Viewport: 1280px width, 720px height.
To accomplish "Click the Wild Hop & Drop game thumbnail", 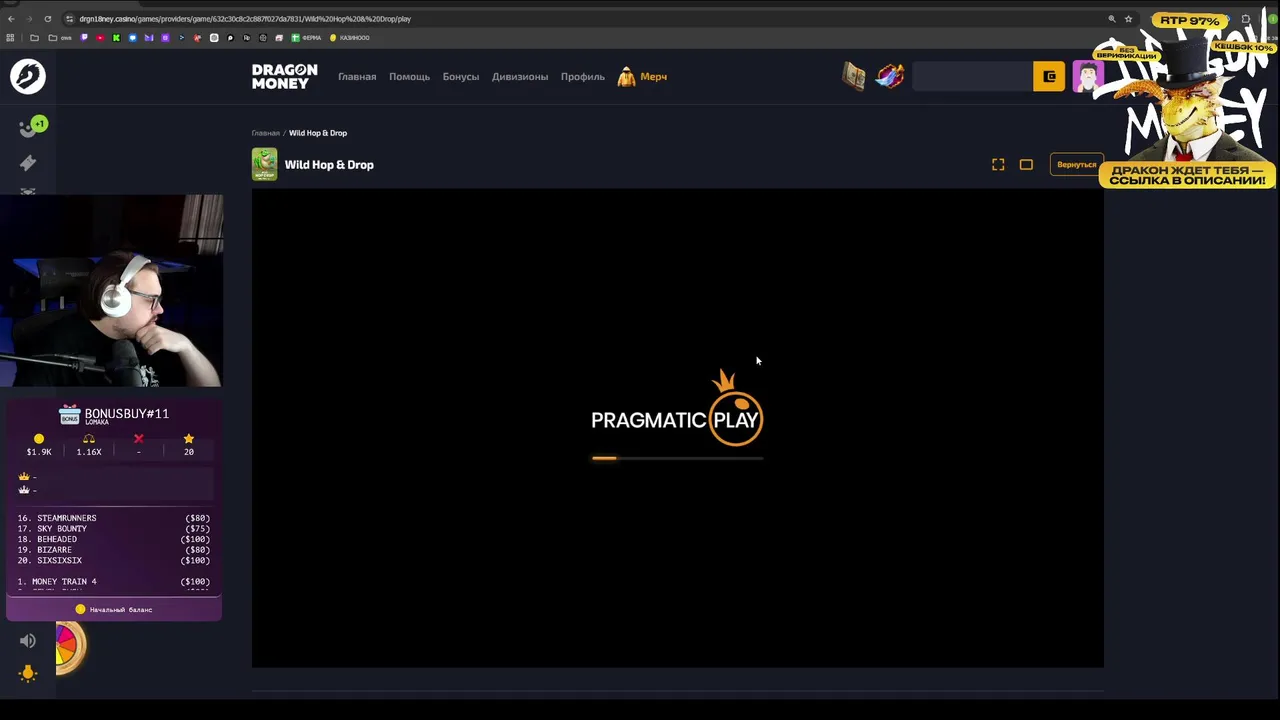I will point(264,164).
